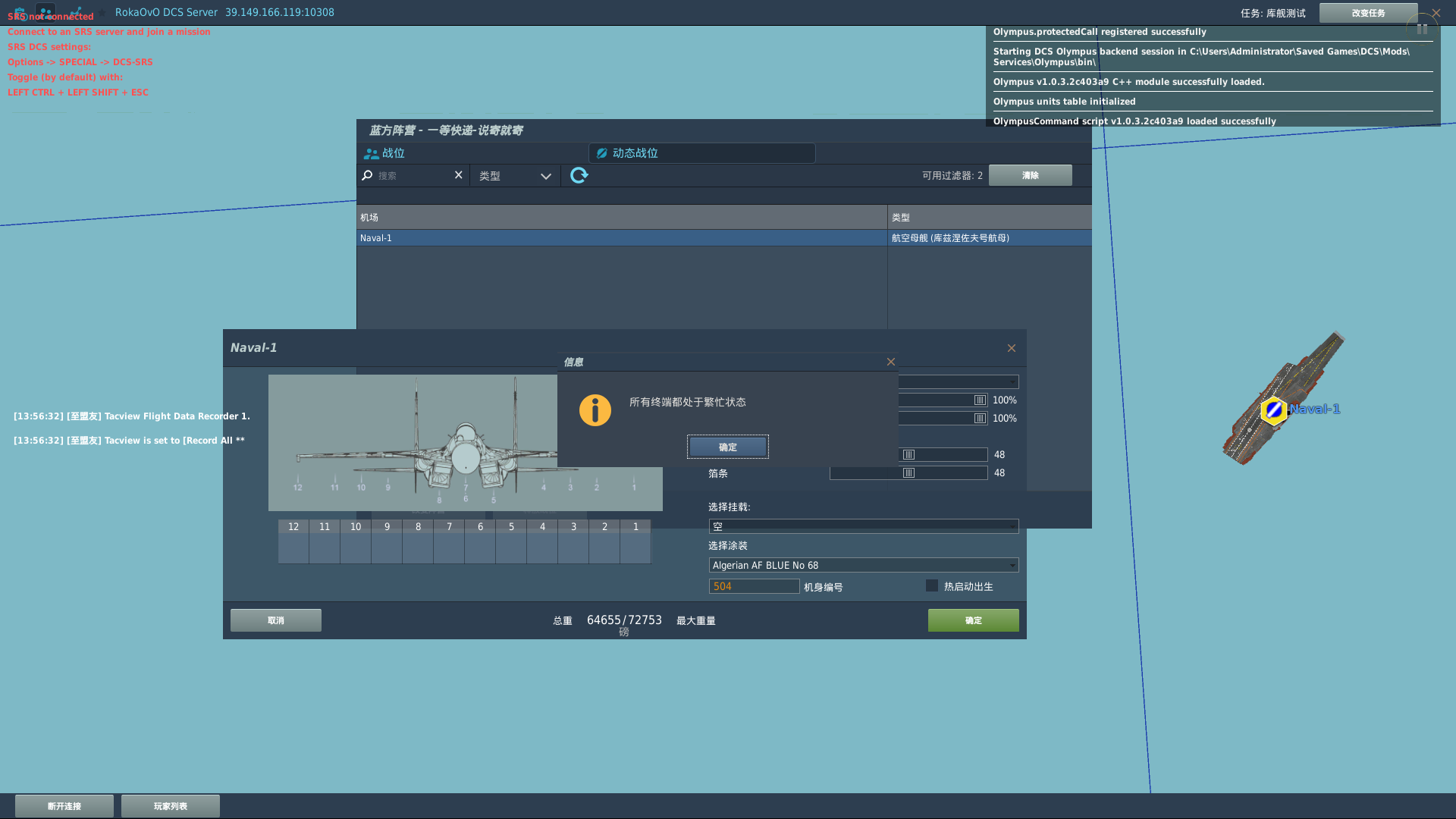Sort by the 类型 column header
The image size is (1456, 819).
(x=990, y=217)
